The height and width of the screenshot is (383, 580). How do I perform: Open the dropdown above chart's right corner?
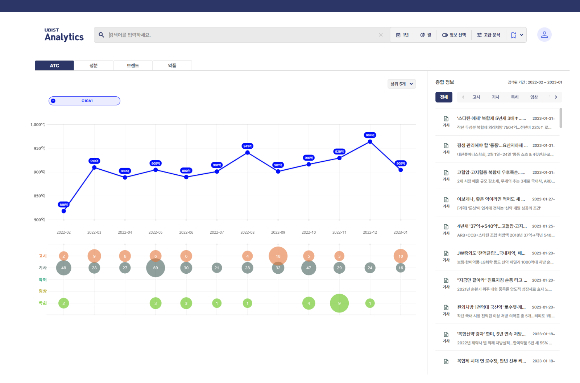click(401, 84)
